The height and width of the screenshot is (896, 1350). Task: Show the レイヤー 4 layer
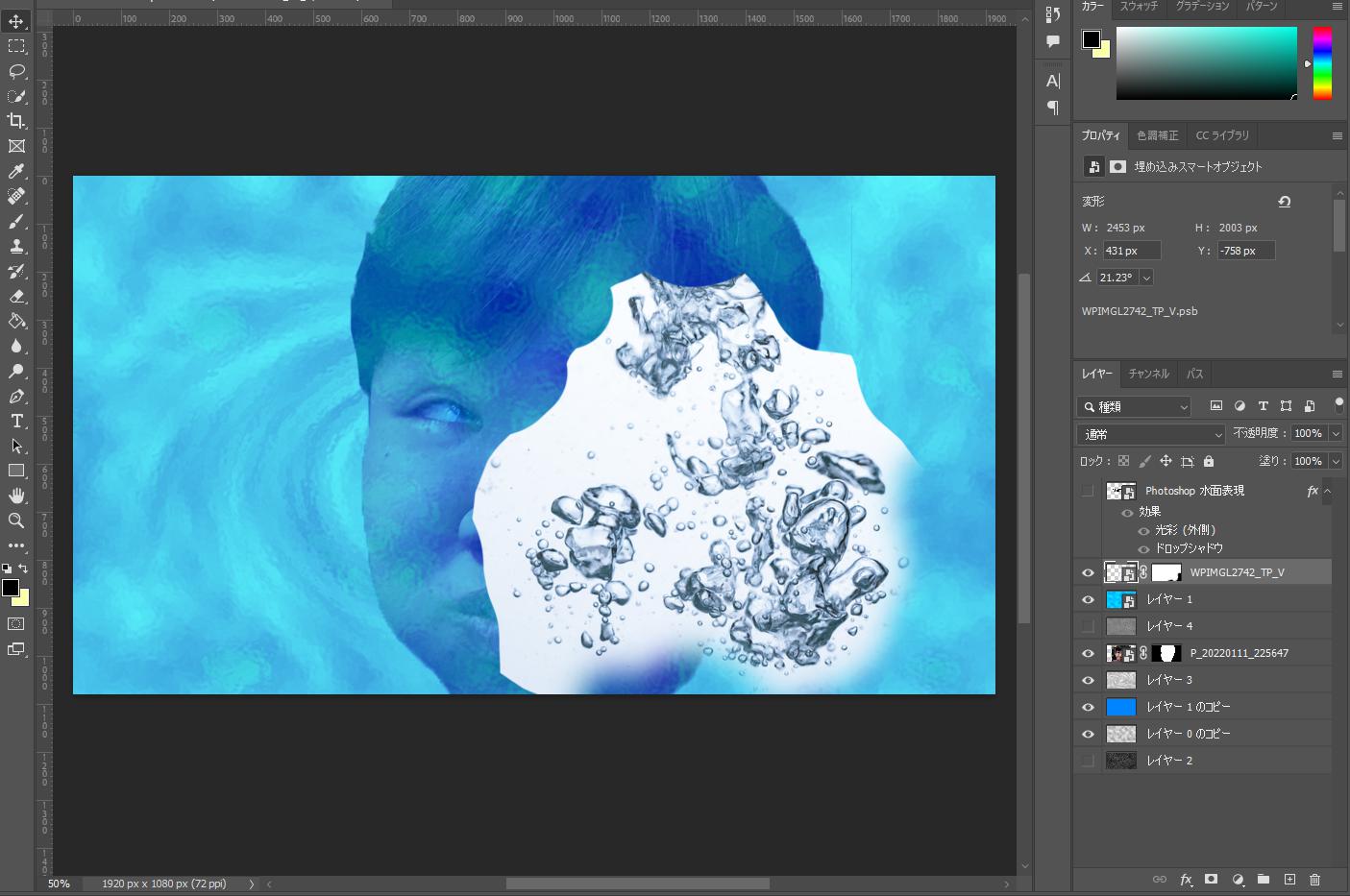click(x=1088, y=626)
